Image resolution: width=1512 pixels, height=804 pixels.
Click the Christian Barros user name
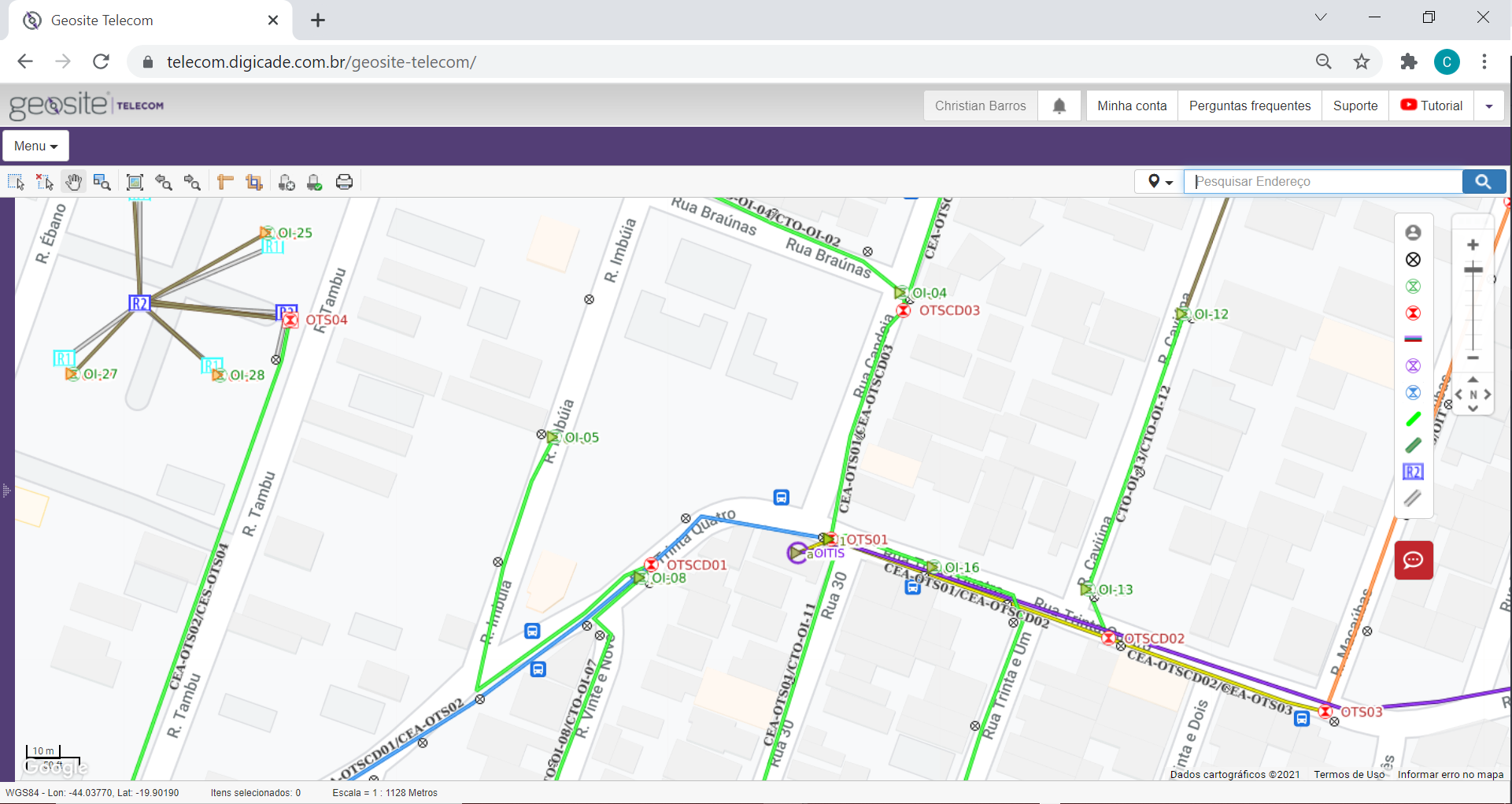coord(981,106)
